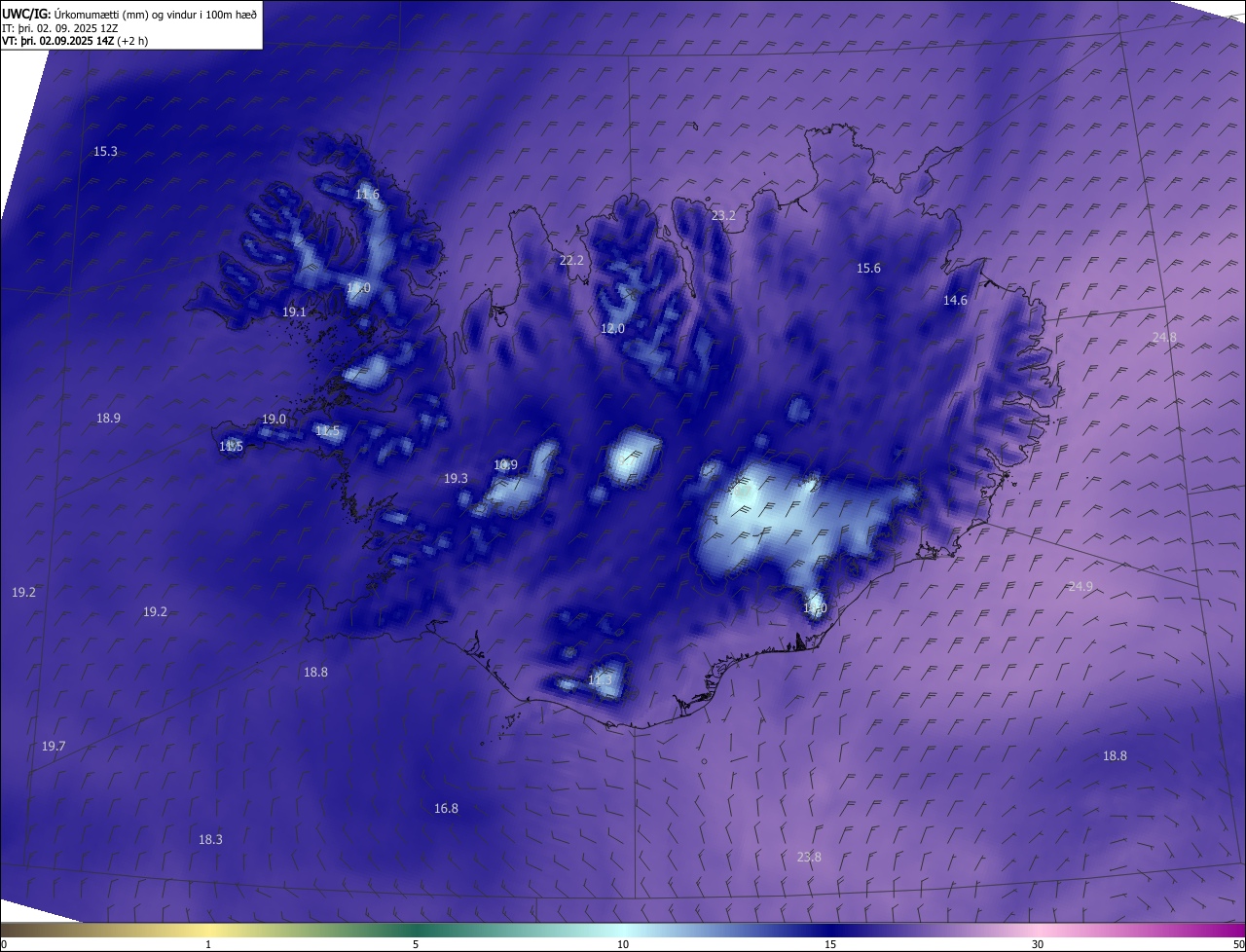Click the "IT: þri. 02. 09. 2025 12Z" line
Viewport: 1246px width, 952px height.
tap(60, 28)
